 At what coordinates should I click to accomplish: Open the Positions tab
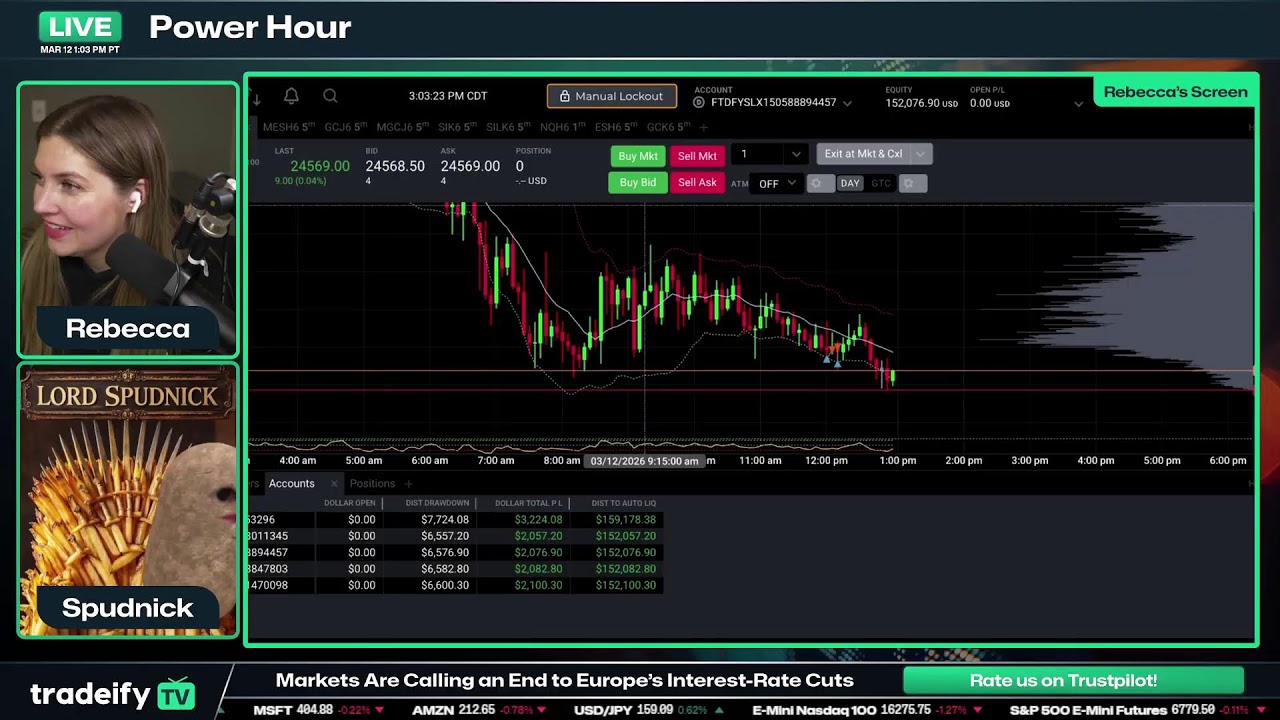pyautogui.click(x=372, y=484)
